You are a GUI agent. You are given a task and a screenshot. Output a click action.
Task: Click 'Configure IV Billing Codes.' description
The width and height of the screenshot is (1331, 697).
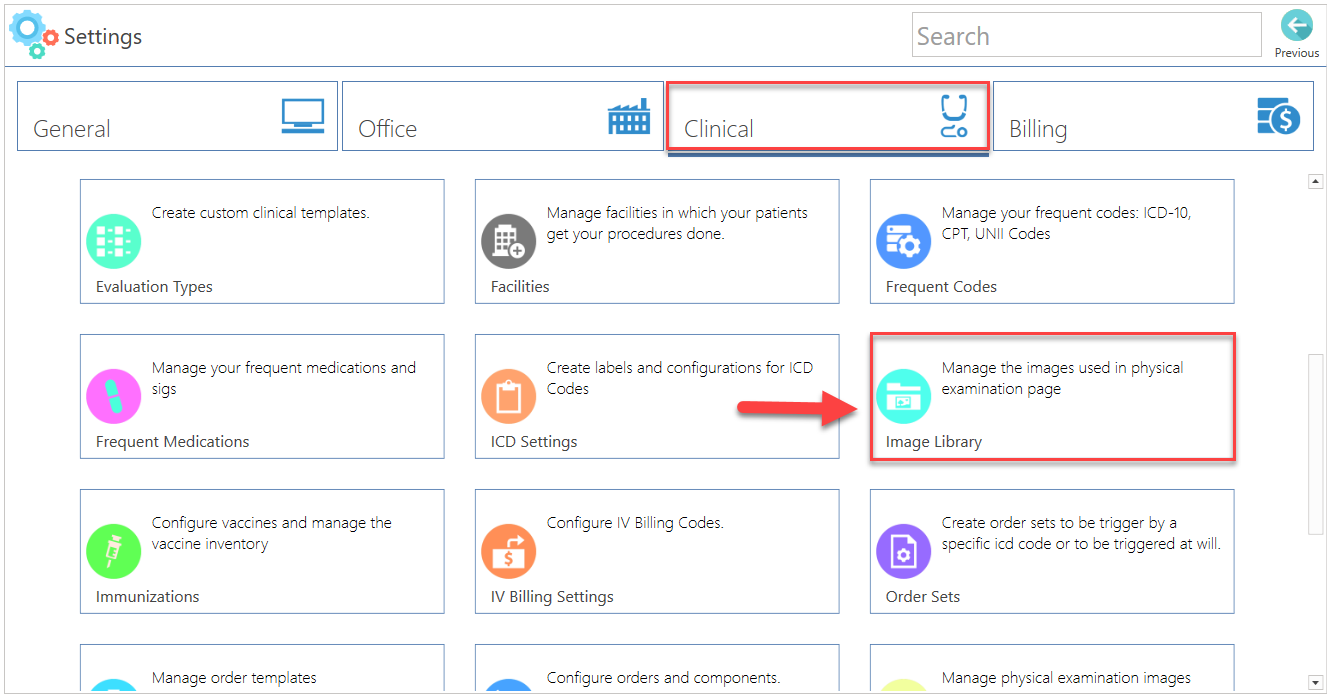pyautogui.click(x=635, y=522)
